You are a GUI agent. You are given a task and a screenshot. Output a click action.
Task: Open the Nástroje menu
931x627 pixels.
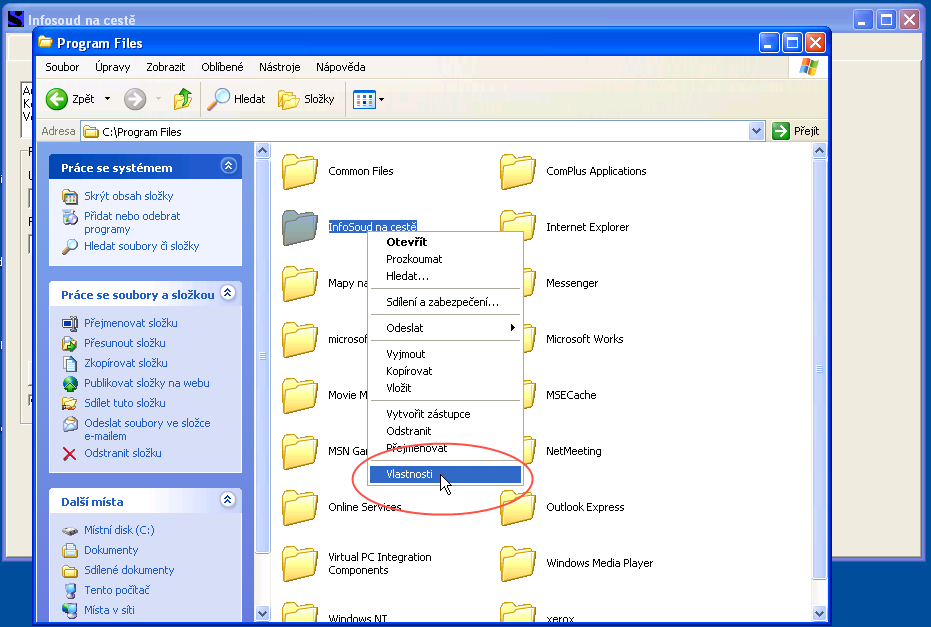280,67
